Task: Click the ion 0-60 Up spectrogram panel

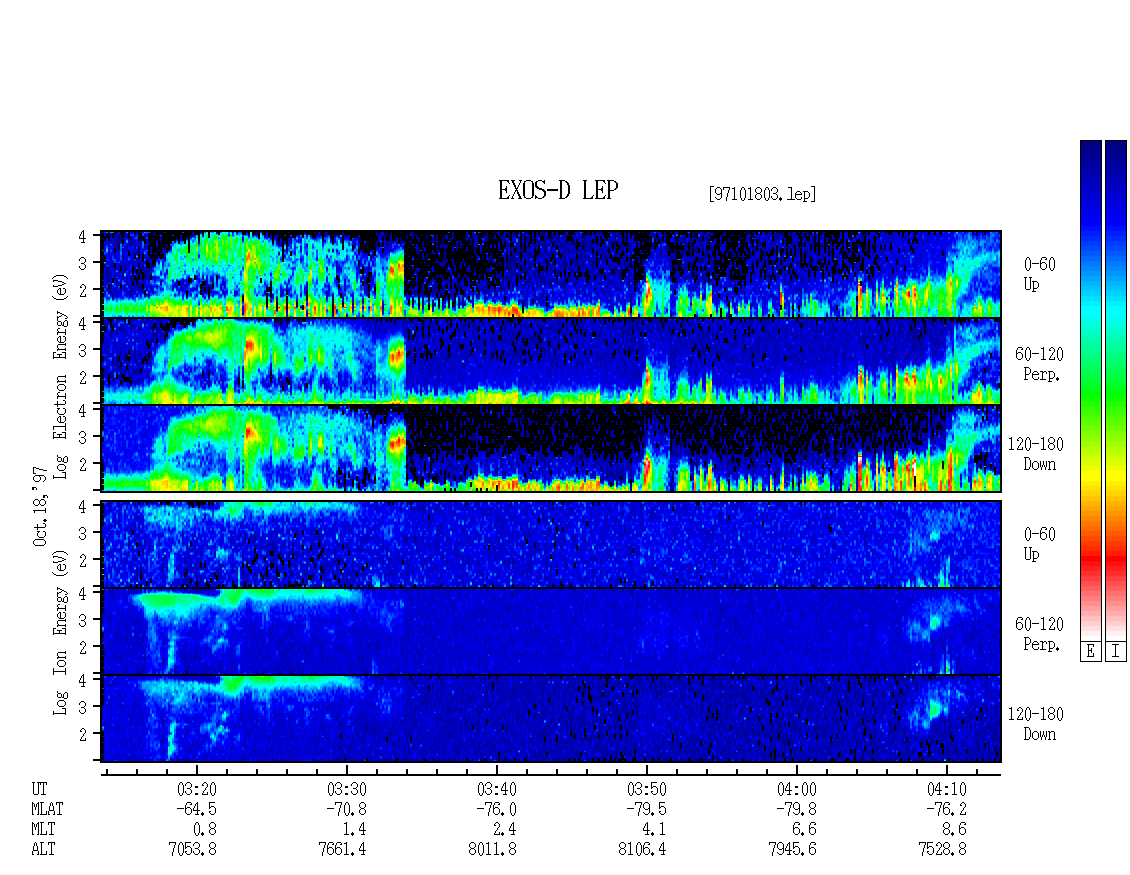Action: tap(551, 544)
